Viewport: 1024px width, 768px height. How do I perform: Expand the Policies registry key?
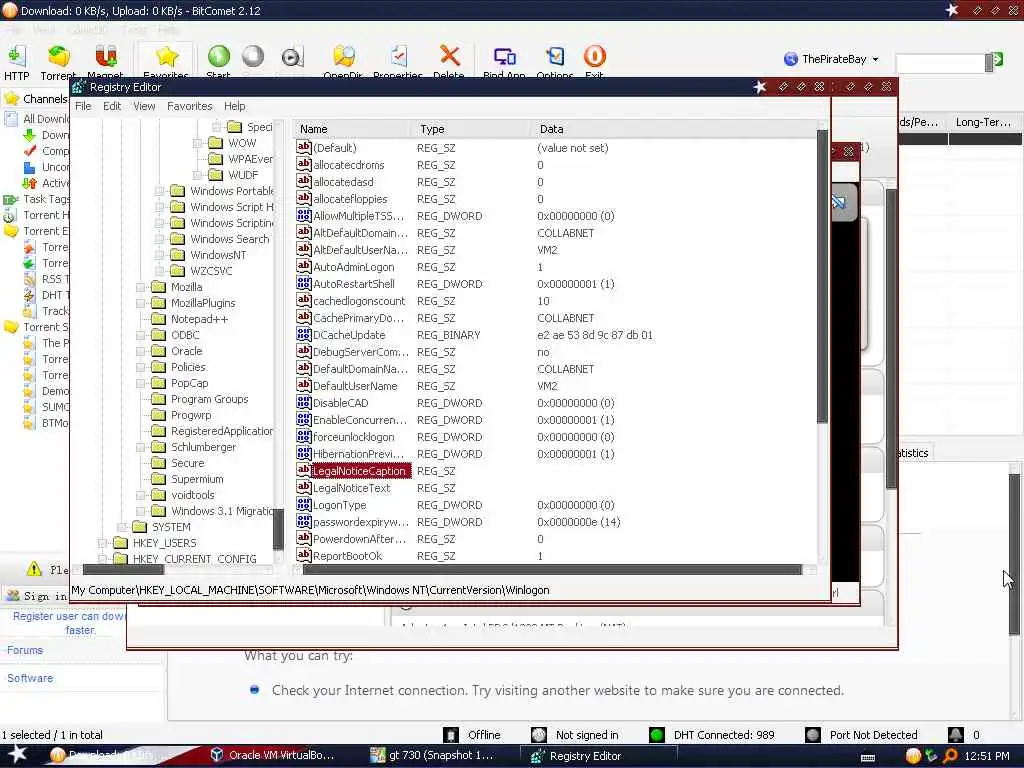[x=140, y=367]
